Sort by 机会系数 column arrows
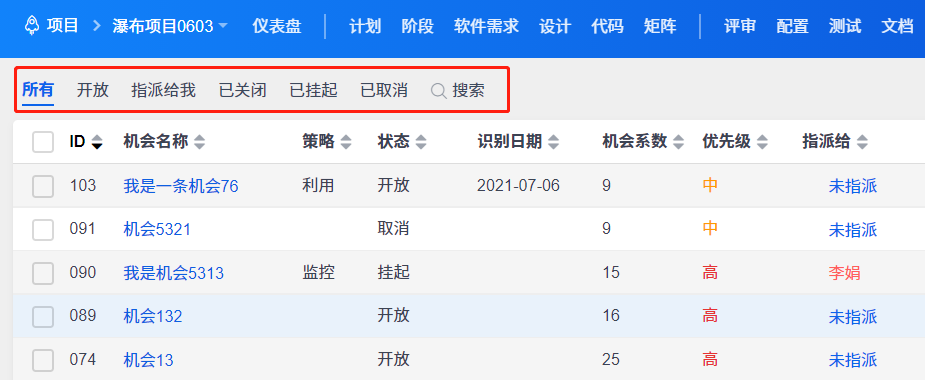This screenshot has height=380, width=925. (x=679, y=142)
